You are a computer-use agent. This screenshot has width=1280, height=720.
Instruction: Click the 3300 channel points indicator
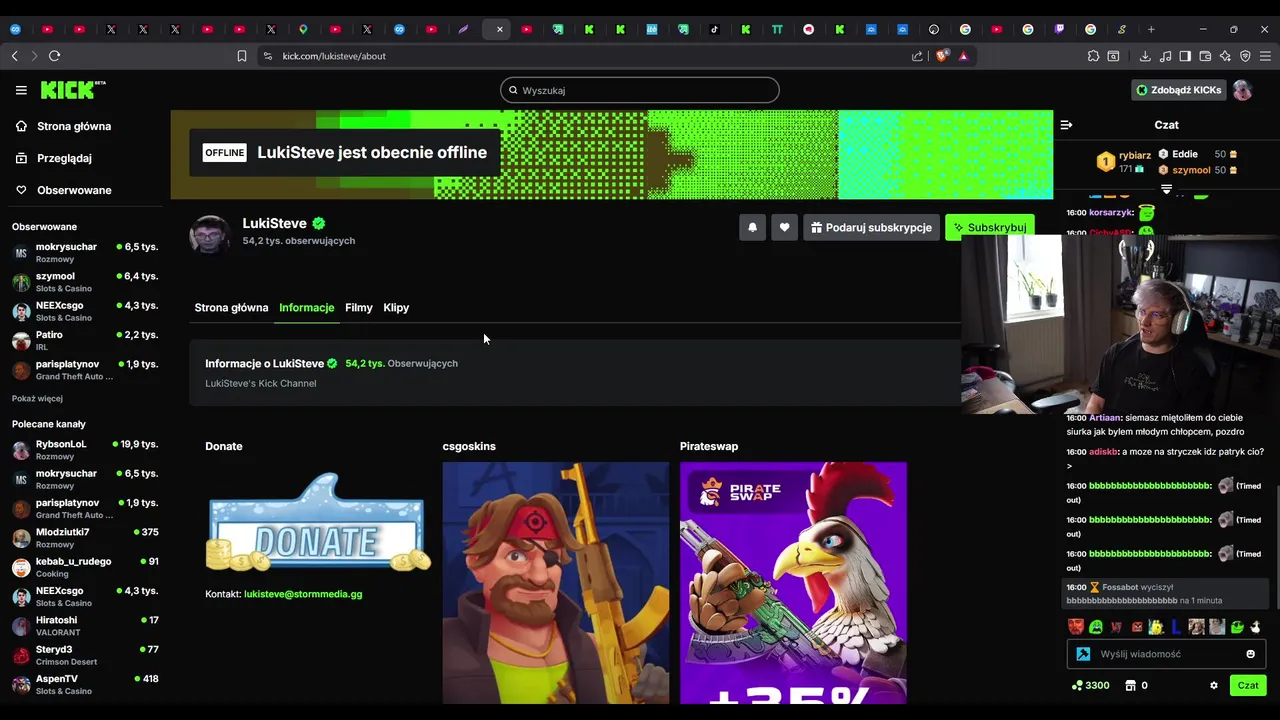click(1090, 685)
